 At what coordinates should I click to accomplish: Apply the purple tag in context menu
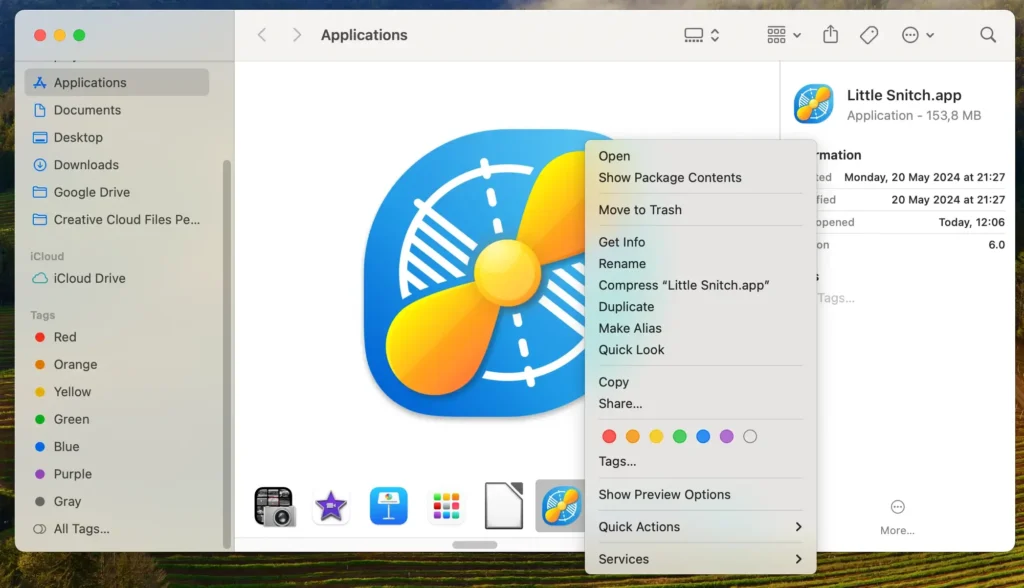(726, 436)
